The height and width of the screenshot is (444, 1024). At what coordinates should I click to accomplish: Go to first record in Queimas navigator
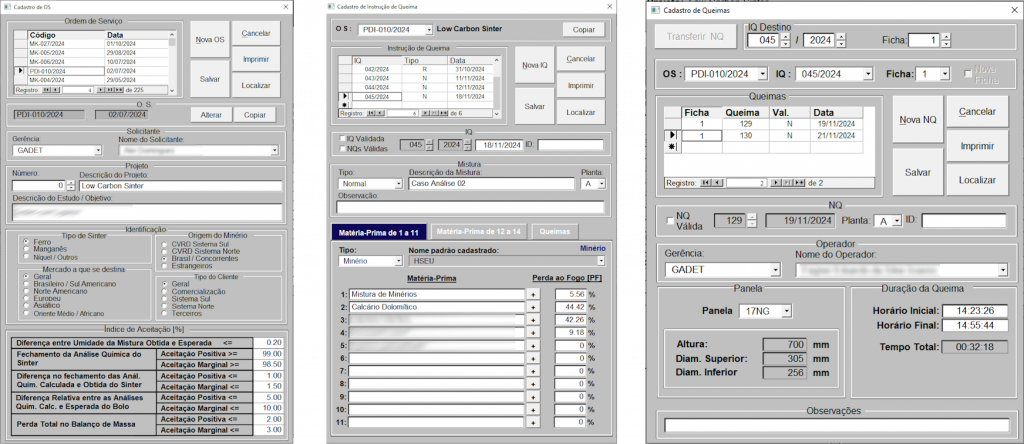coord(704,183)
